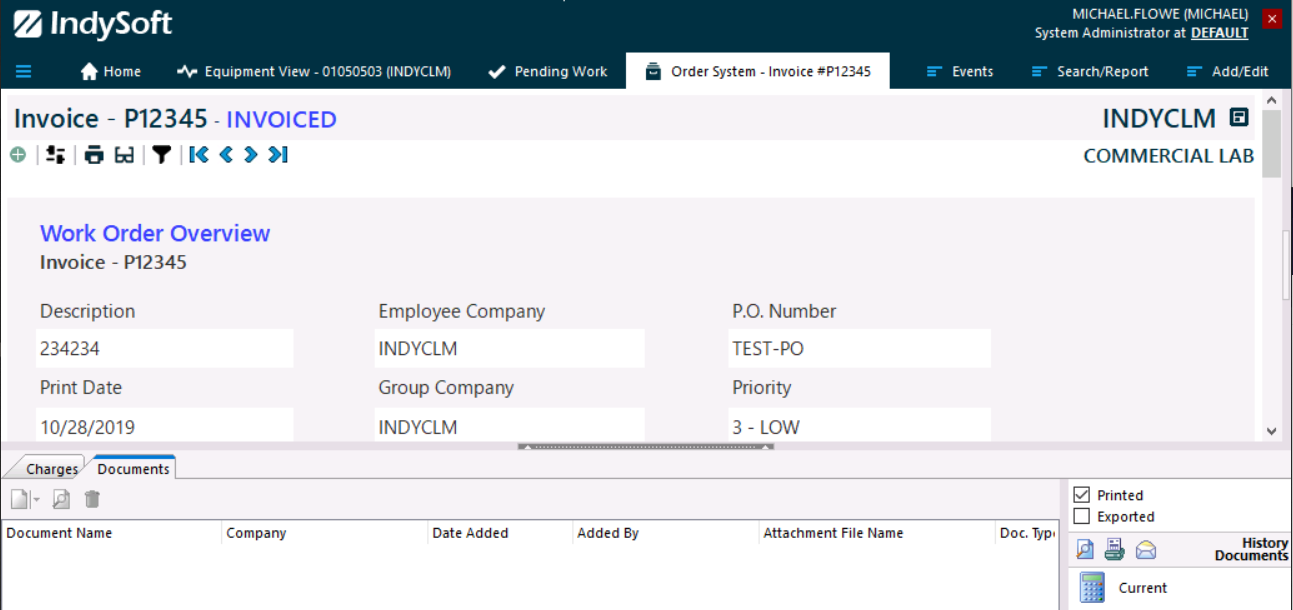Click the horizontal splitter bar between panels
The image size is (1293, 610).
coord(645,447)
